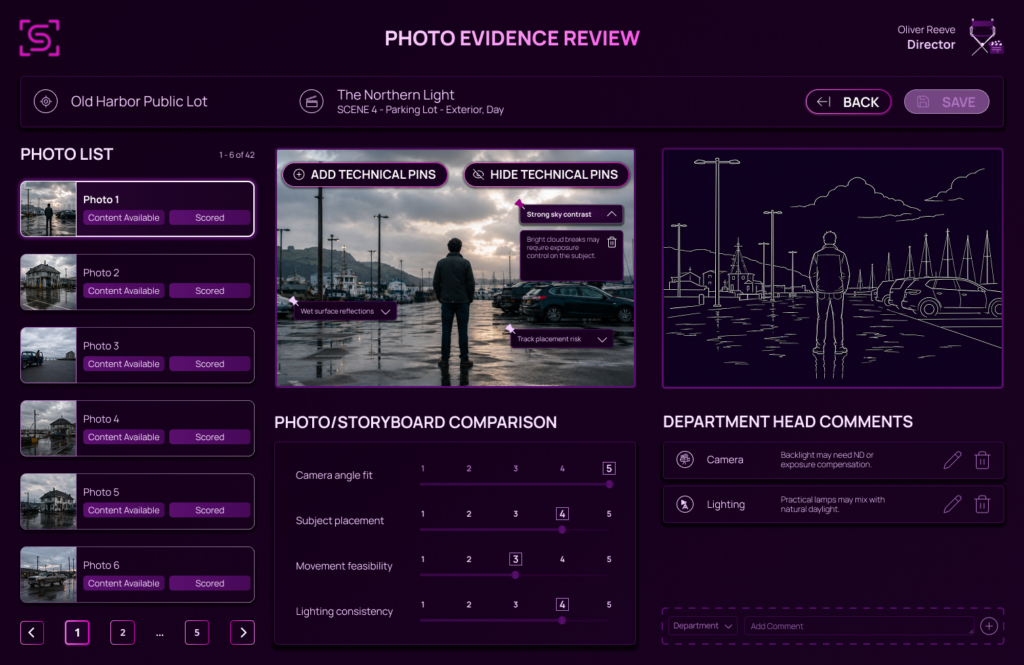
Task: Click Add Technical Pins button
Action: (x=365, y=174)
